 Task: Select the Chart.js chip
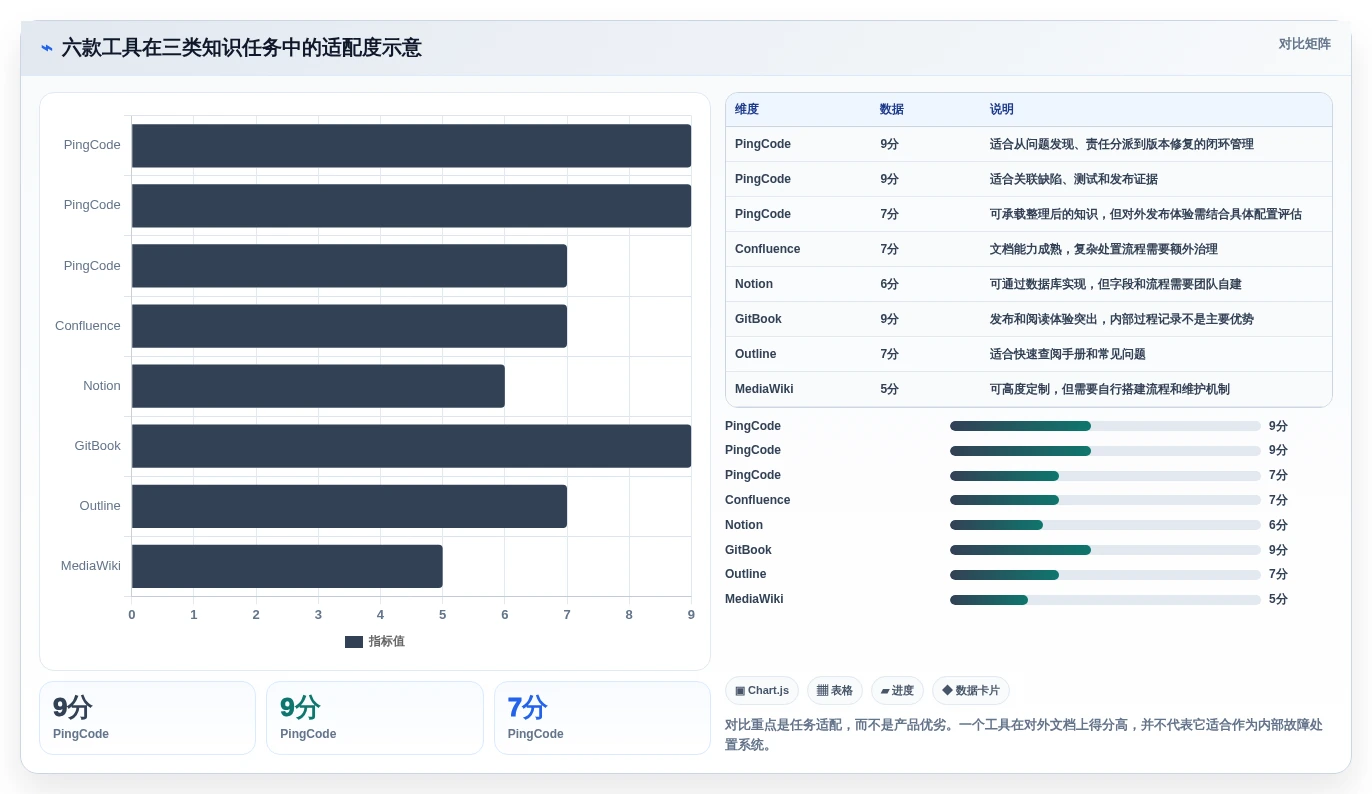[x=762, y=691]
